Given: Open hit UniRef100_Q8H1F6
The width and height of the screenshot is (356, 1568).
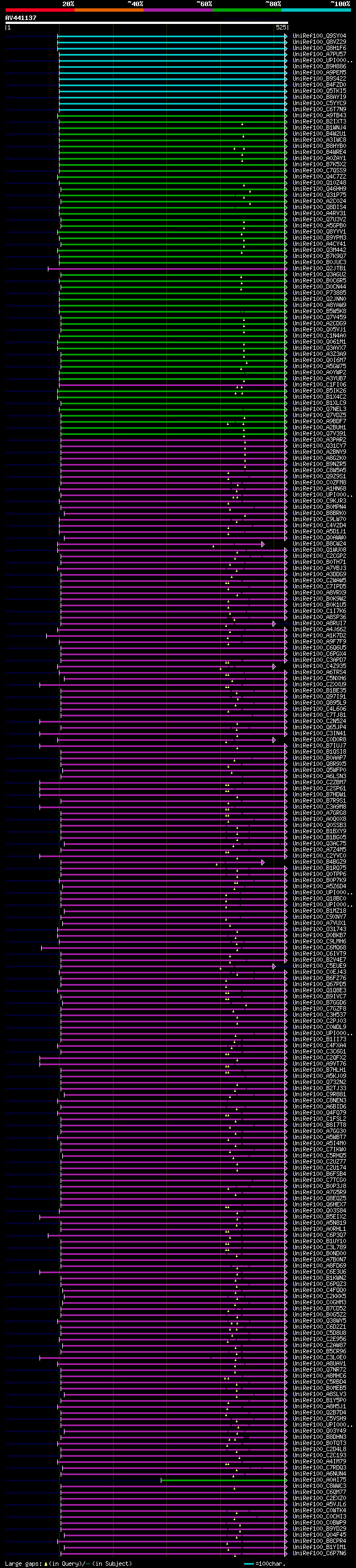Looking at the screenshot, I should (319, 48).
